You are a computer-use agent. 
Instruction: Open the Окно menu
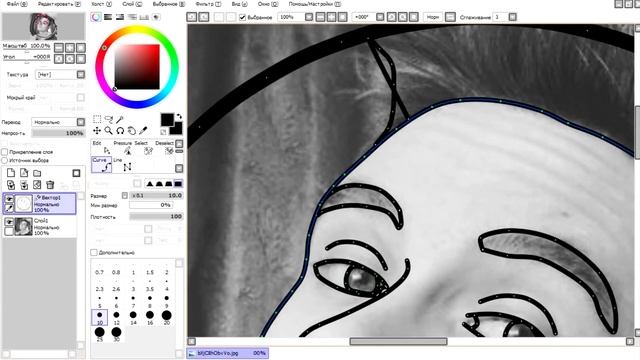(268, 4)
